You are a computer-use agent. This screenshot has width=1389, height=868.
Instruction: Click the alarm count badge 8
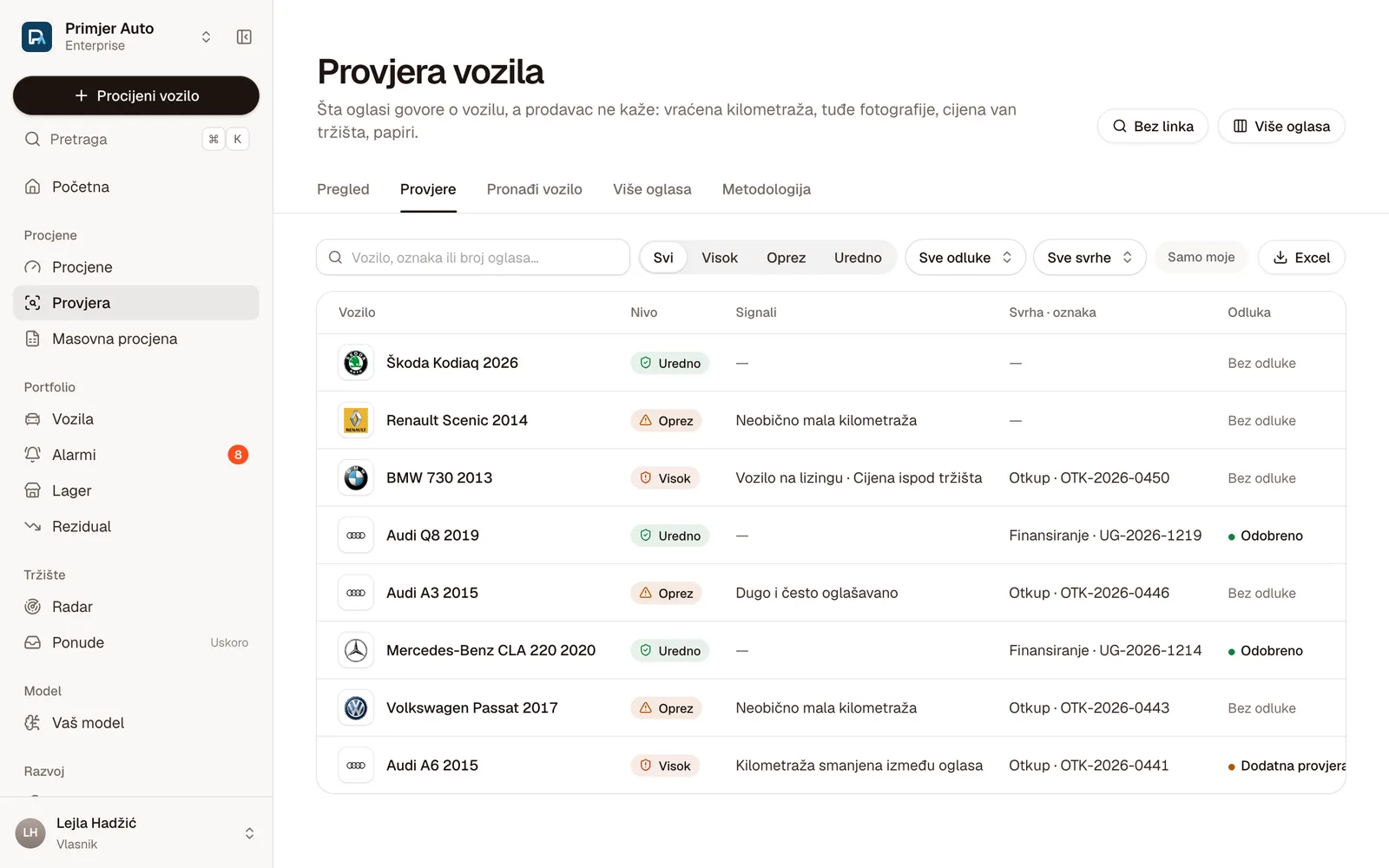[238, 455]
